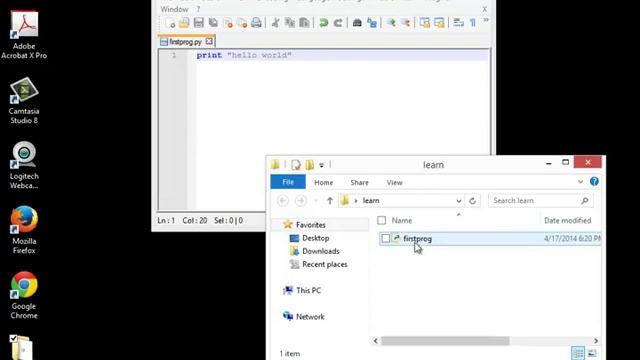640x360 pixels.
Task: Click the Paste icon in Notepad++ toolbar
Action: coord(304,23)
